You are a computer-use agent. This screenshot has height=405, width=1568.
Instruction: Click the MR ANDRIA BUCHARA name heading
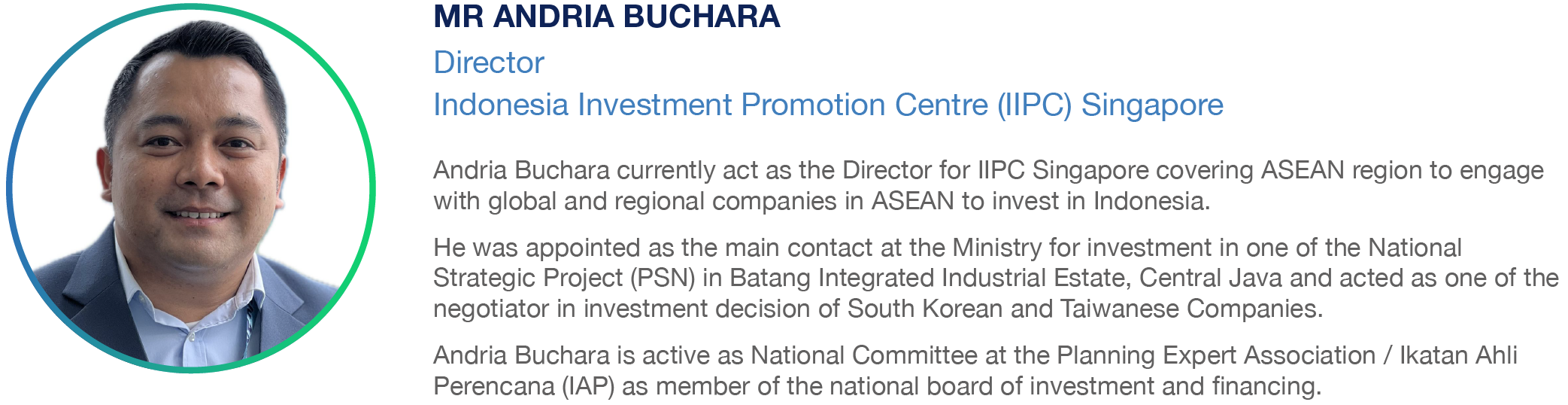click(x=606, y=17)
